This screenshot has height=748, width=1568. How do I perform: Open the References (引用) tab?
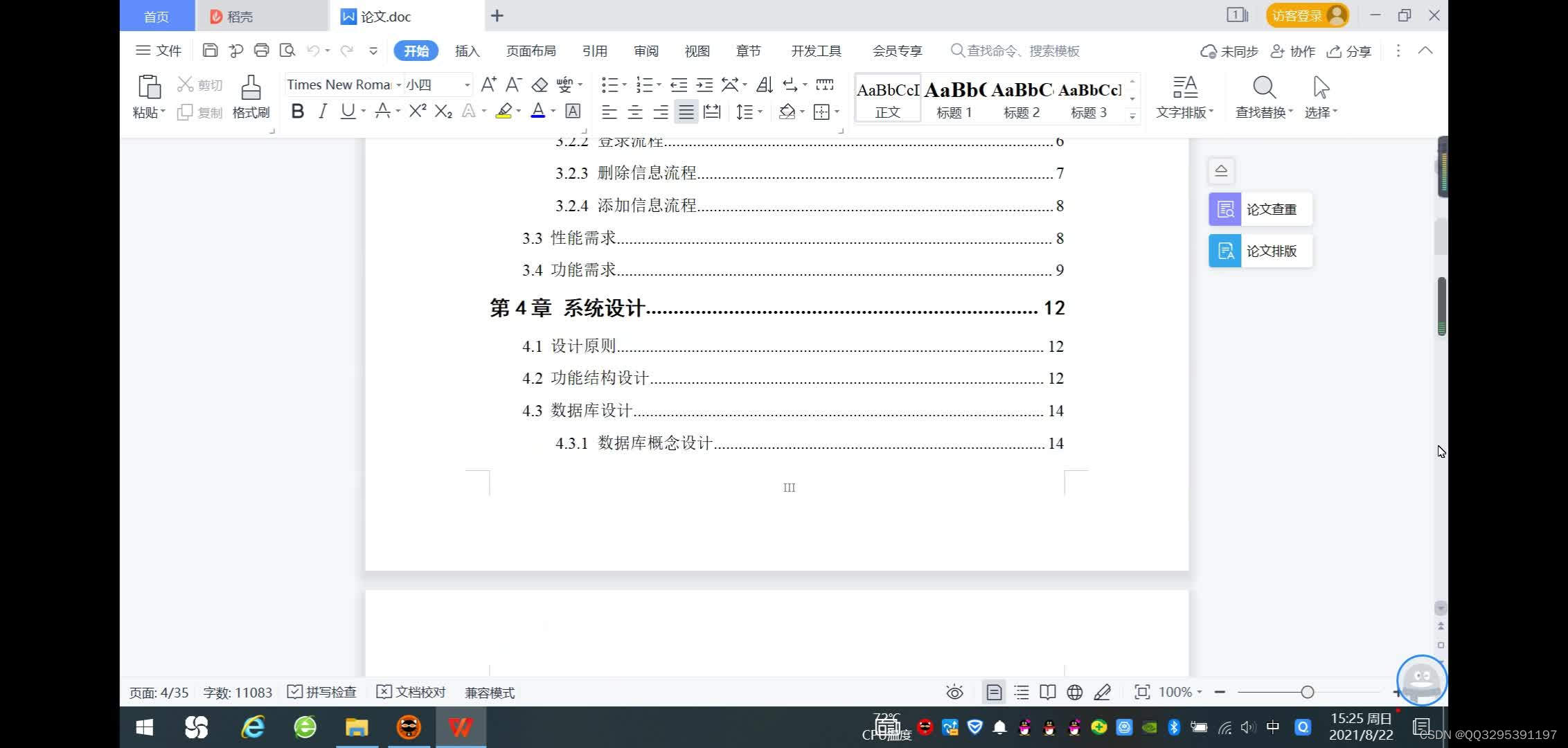click(594, 51)
